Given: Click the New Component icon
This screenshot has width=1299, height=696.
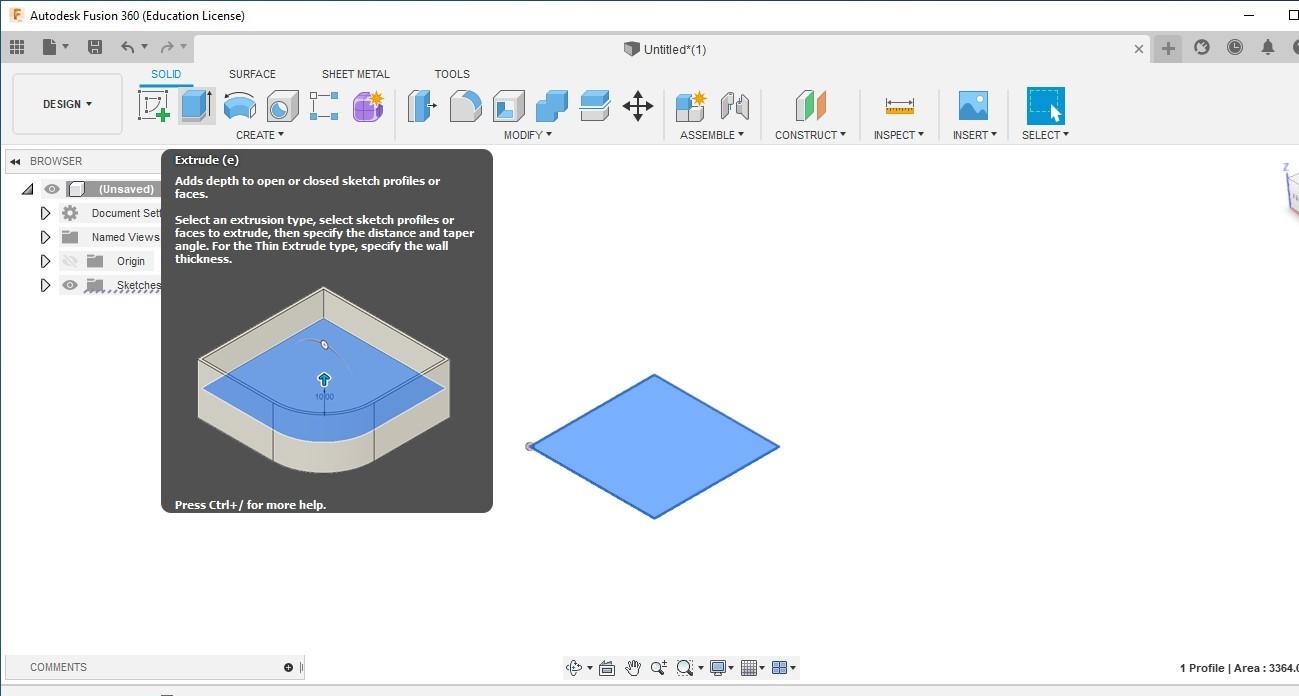Looking at the screenshot, I should [690, 105].
